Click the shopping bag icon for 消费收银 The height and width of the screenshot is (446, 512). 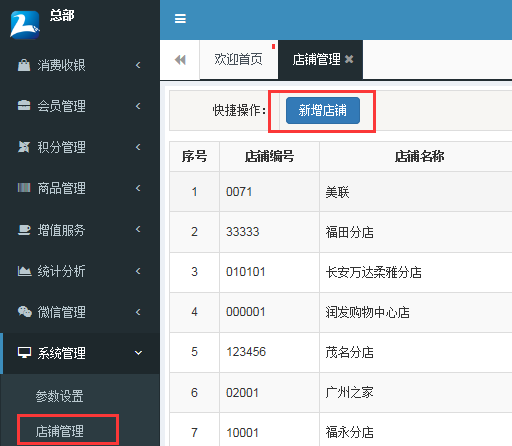(24, 65)
